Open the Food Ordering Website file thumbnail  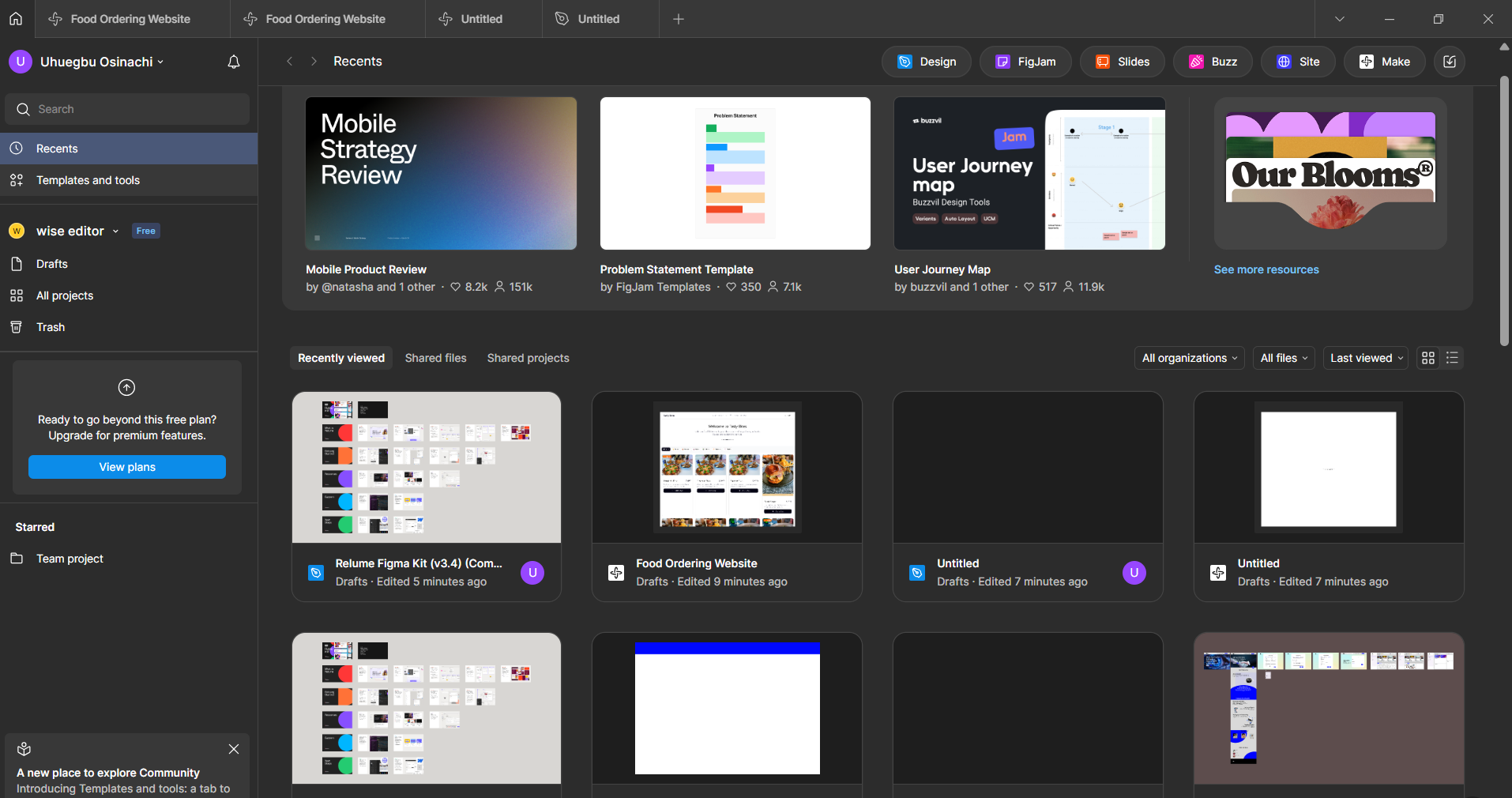point(727,467)
